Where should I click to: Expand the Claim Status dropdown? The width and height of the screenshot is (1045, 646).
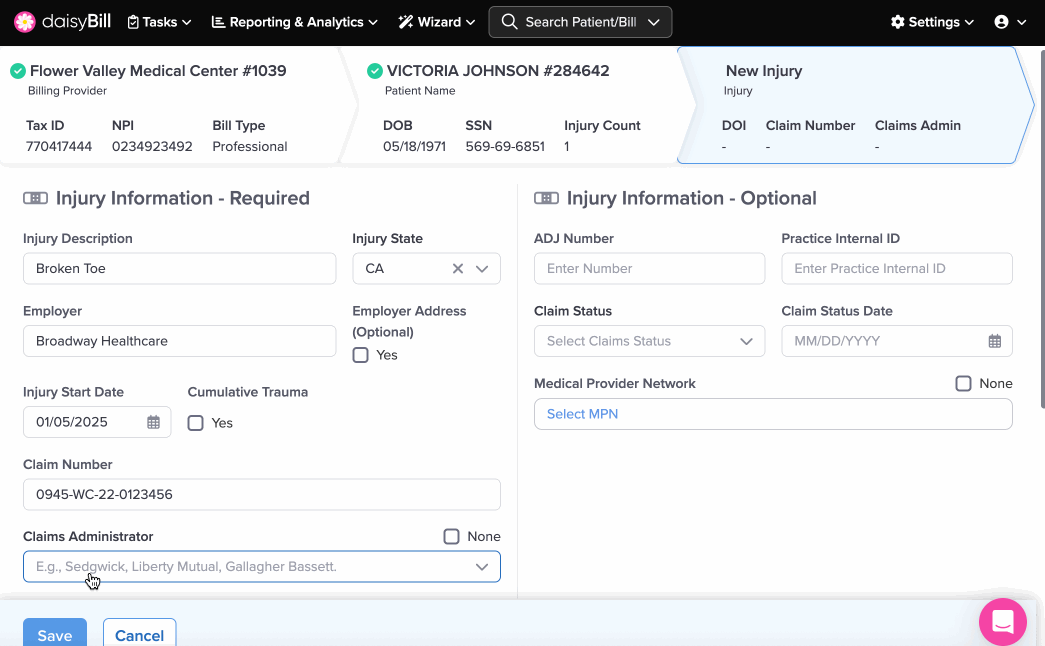tap(649, 341)
